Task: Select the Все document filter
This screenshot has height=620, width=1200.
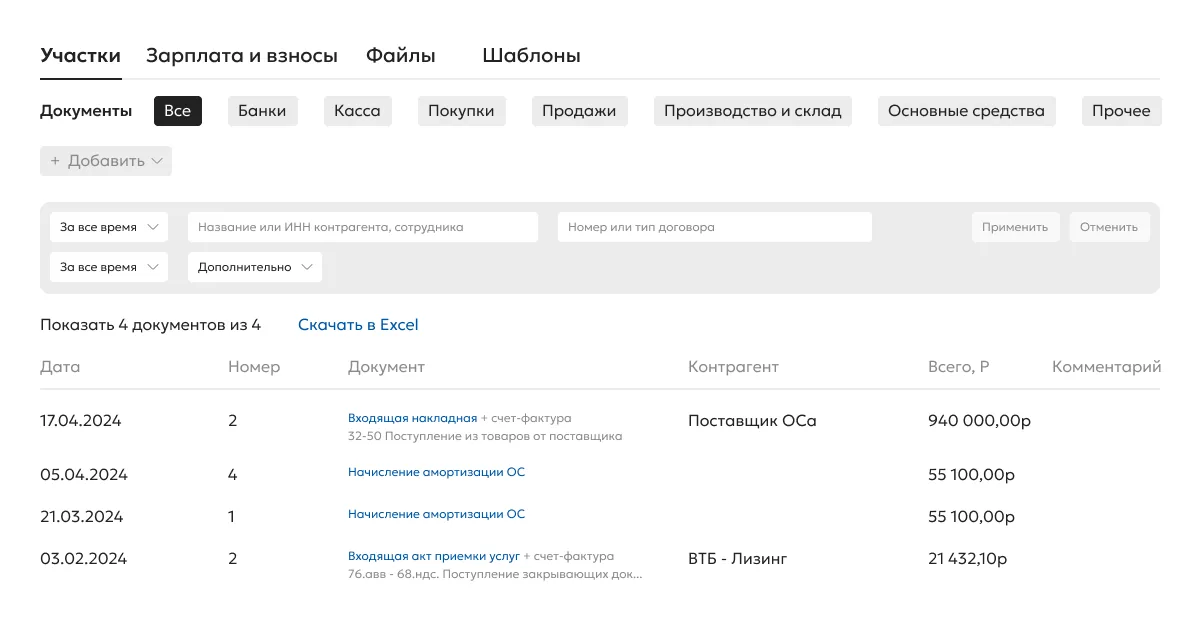Action: point(178,111)
